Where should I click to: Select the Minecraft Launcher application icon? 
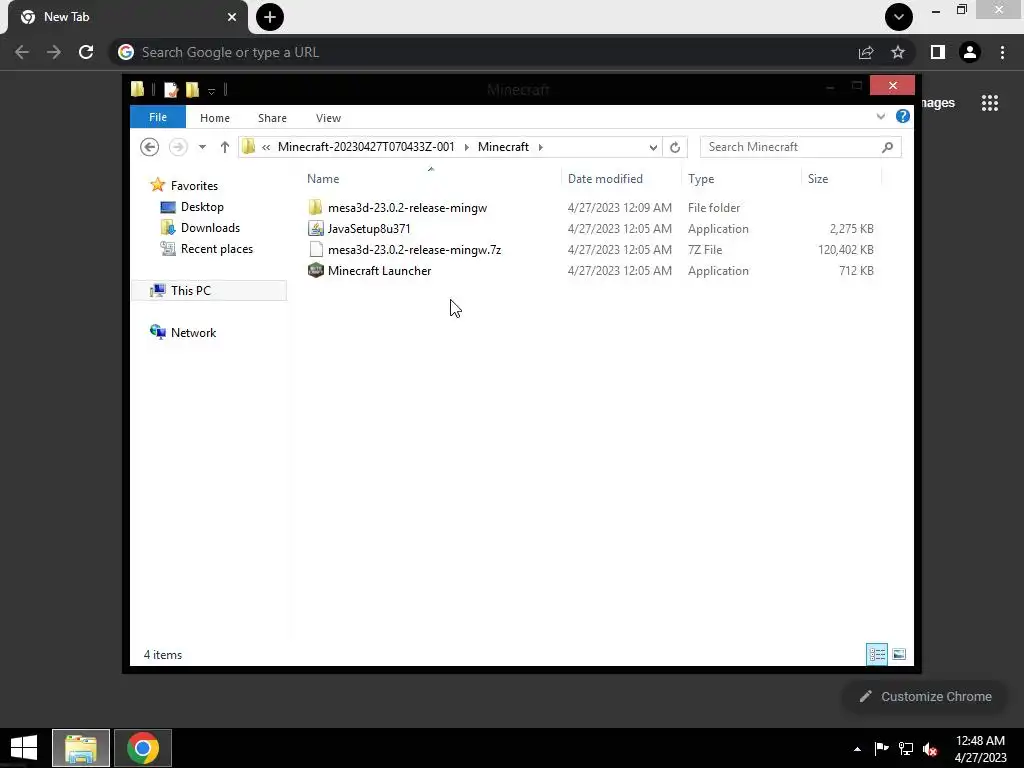[315, 270]
